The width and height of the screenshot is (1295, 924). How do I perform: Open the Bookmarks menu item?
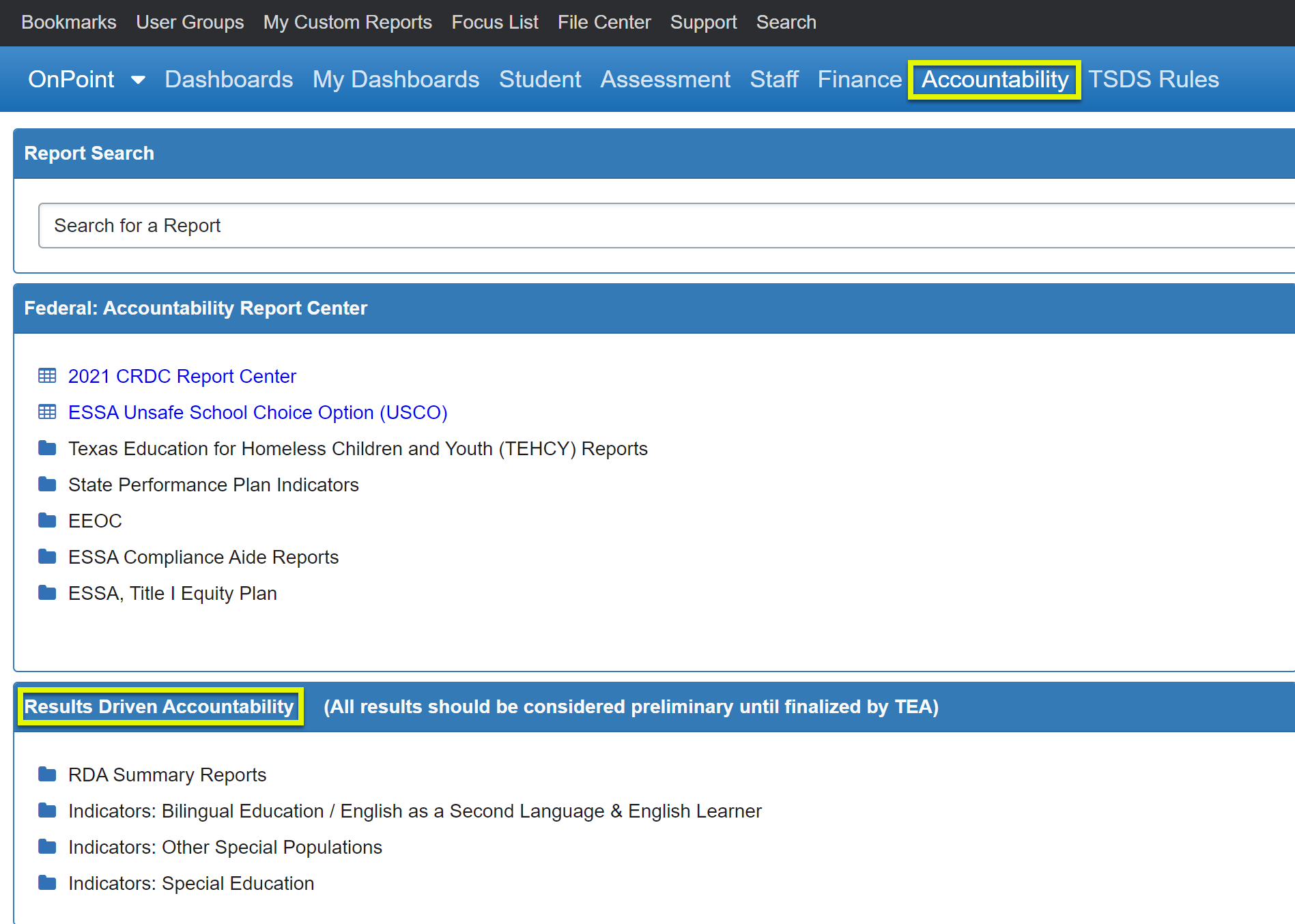coord(68,22)
